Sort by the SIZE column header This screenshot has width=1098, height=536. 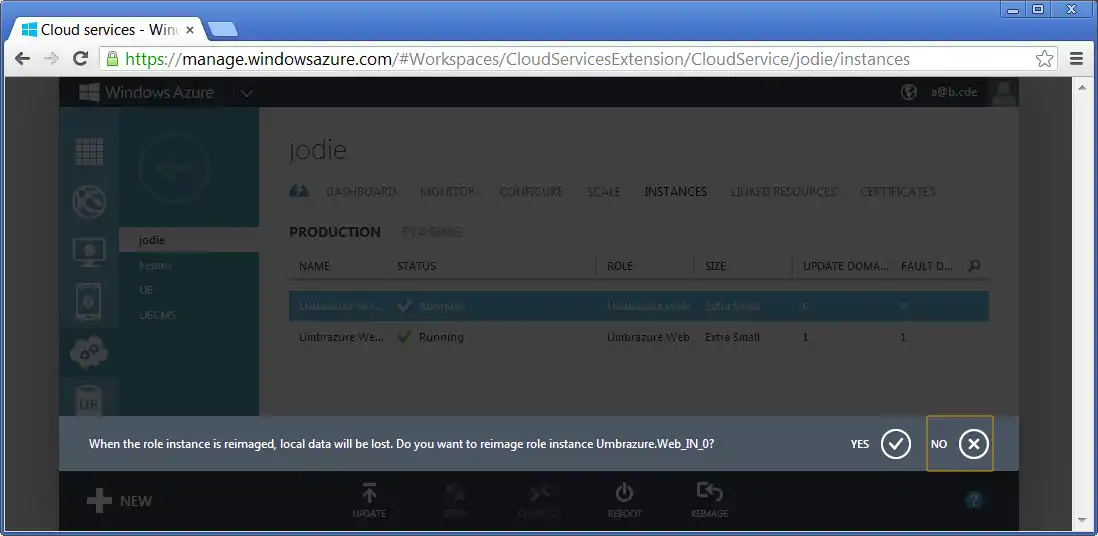pos(716,266)
